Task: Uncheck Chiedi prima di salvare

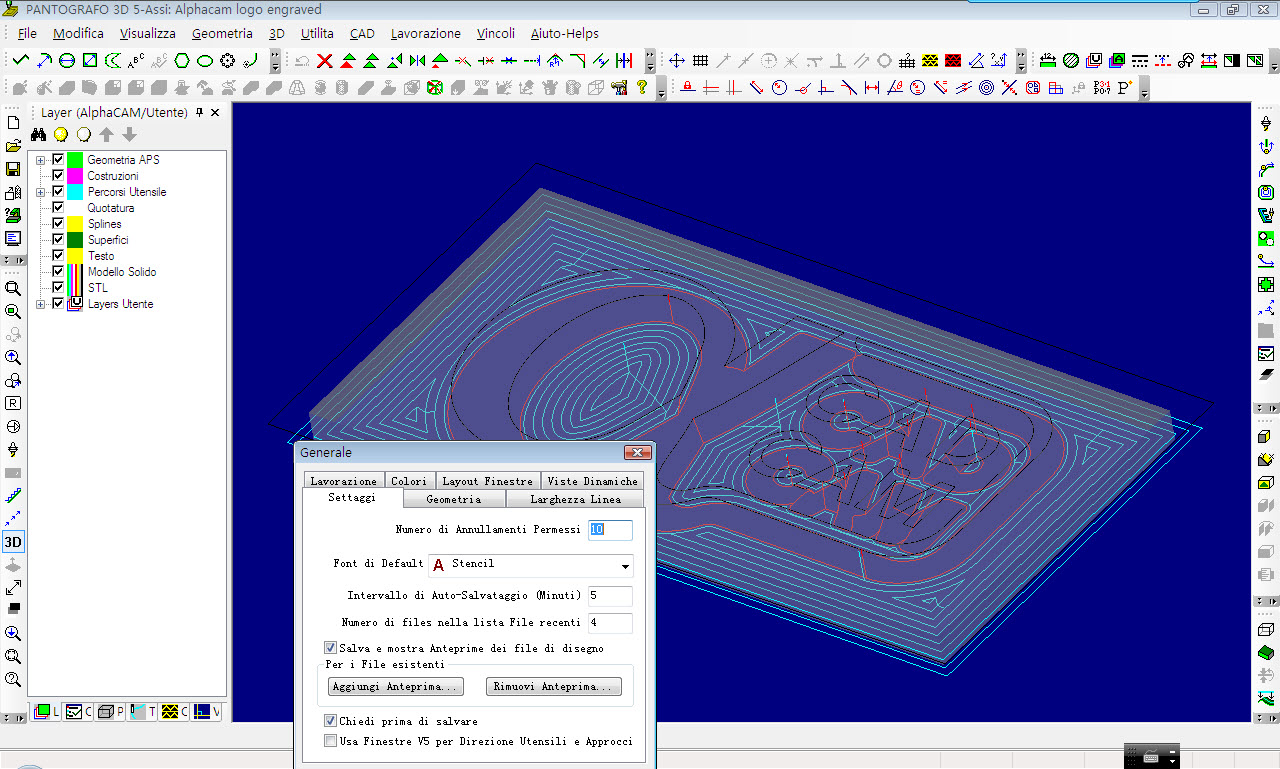Action: click(x=331, y=721)
